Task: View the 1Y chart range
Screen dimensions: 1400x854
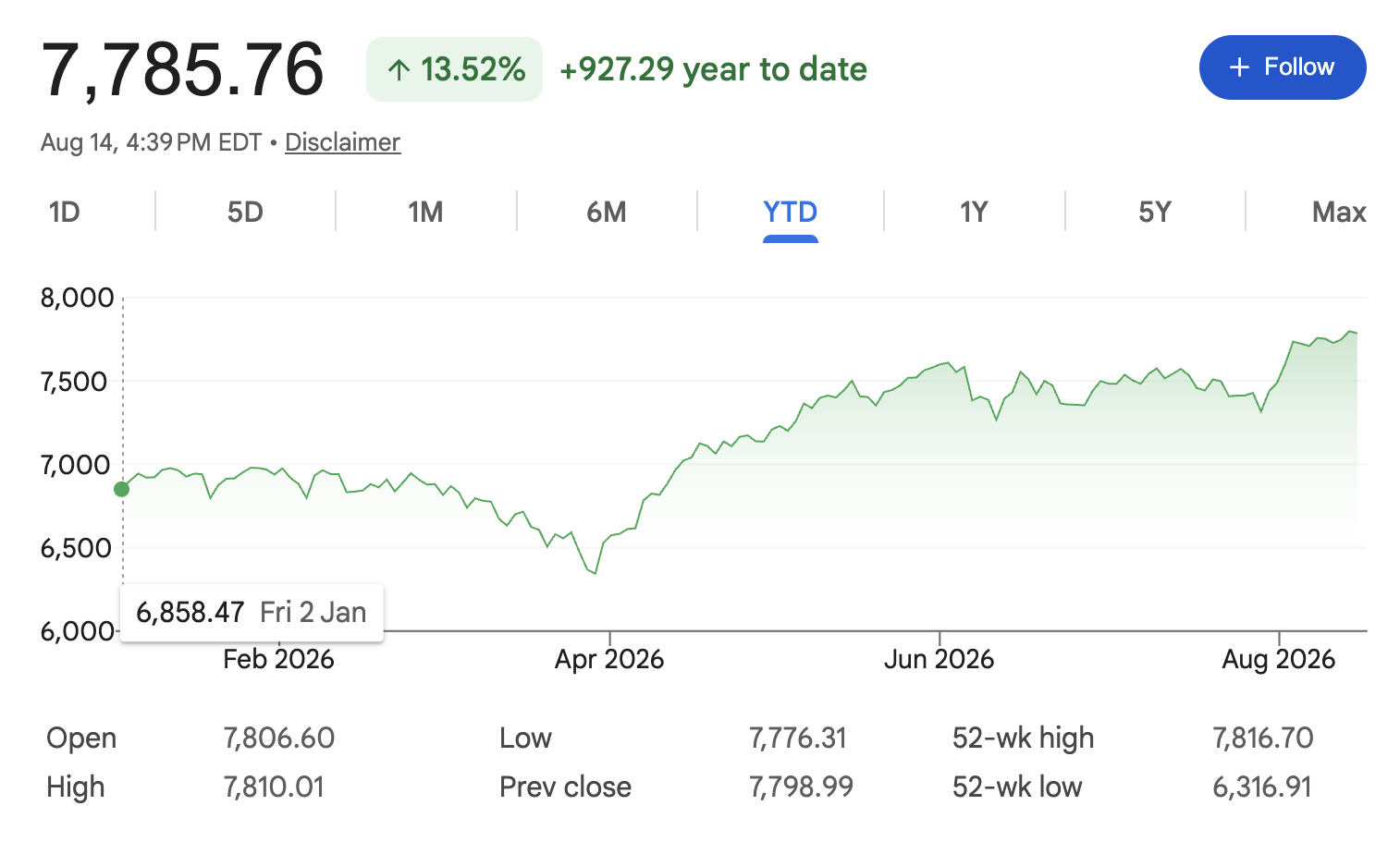Action: point(974,213)
